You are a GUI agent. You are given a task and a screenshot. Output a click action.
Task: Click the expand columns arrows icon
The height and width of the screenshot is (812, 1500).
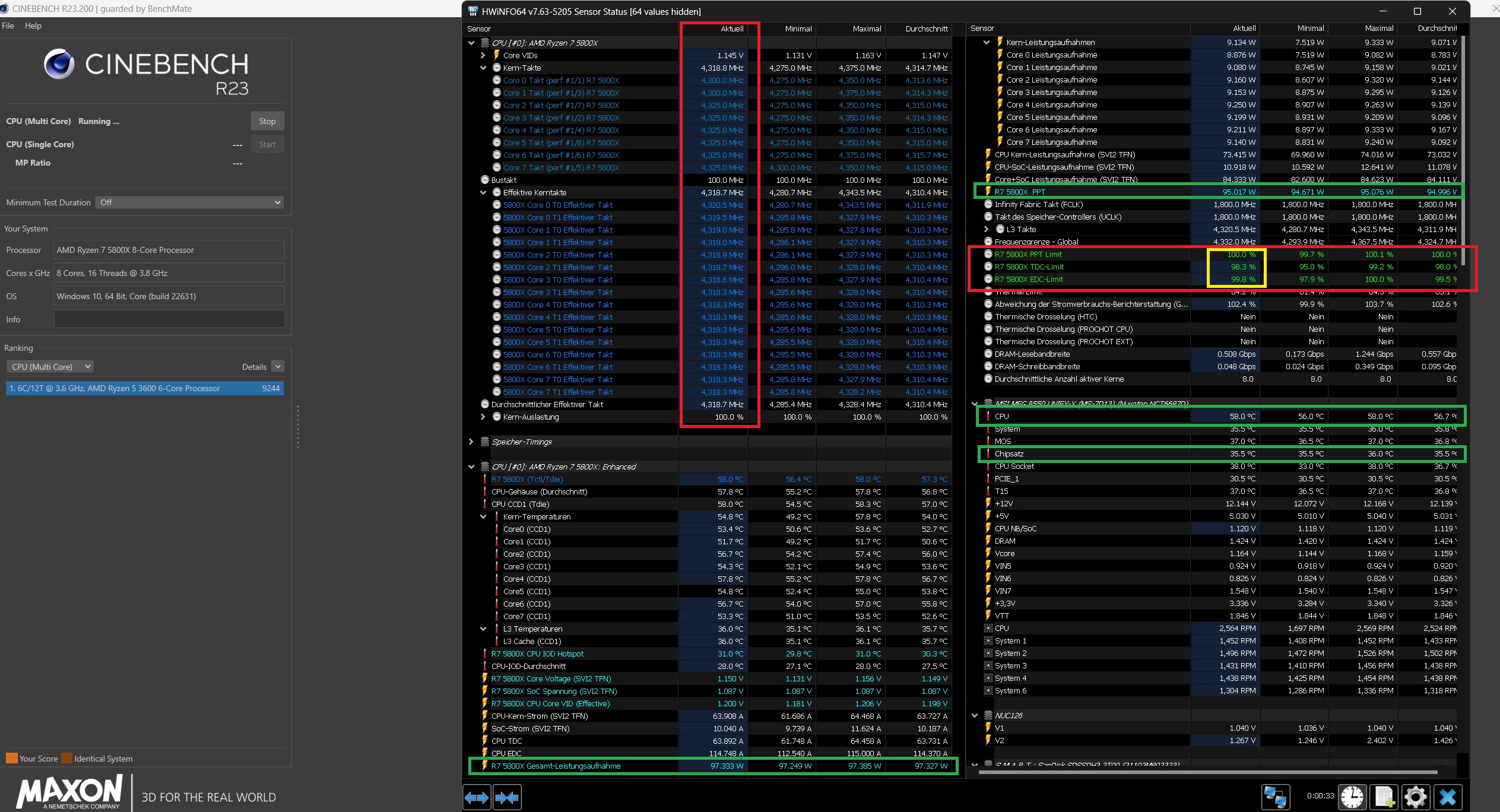tap(477, 797)
